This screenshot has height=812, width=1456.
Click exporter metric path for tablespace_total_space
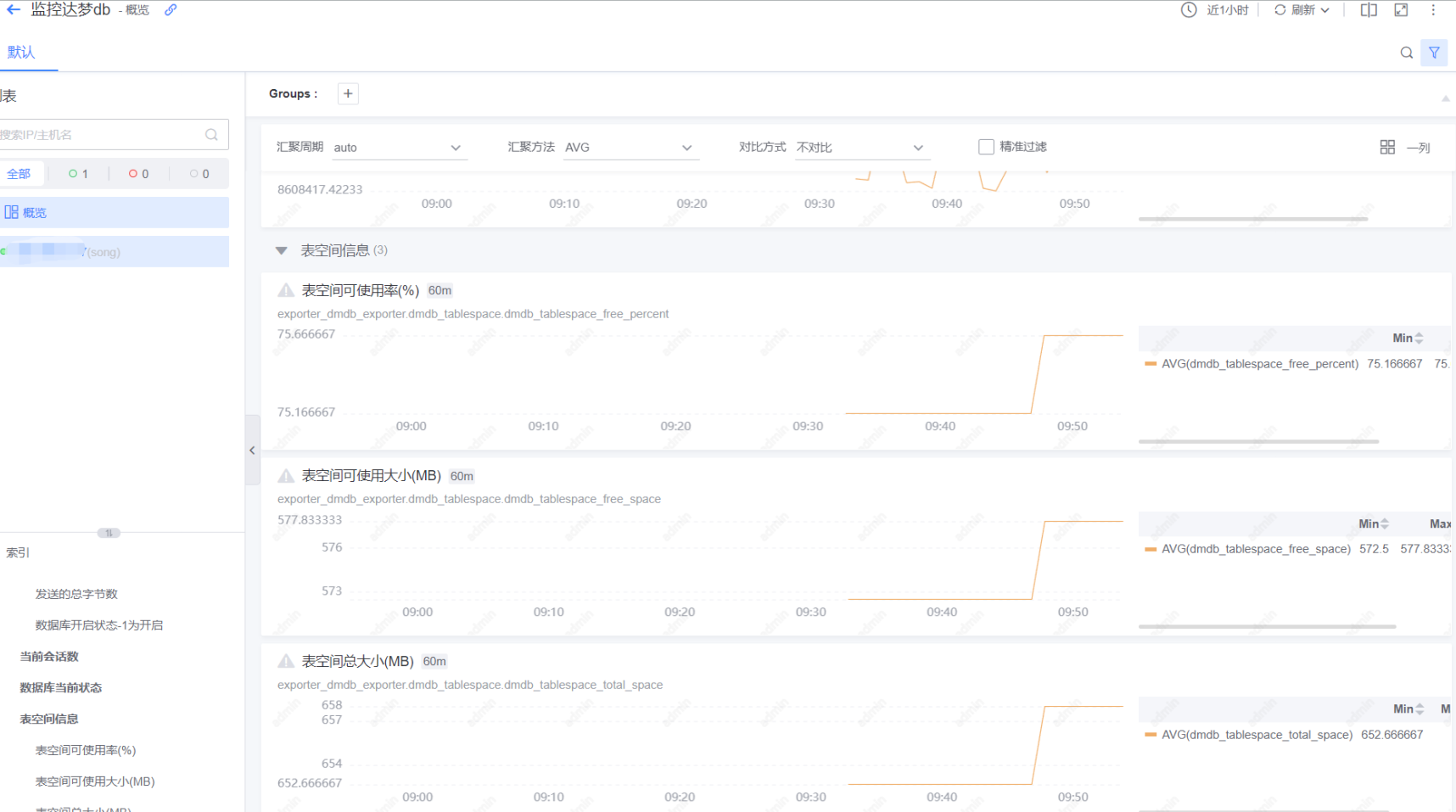[470, 685]
